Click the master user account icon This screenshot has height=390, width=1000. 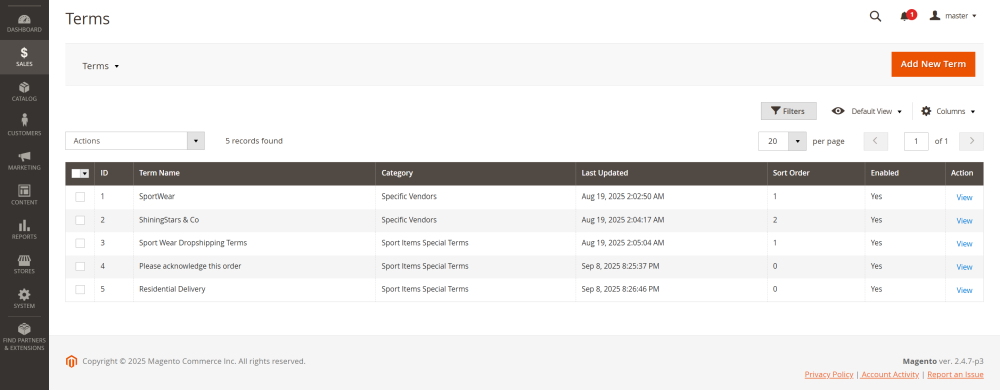935,15
